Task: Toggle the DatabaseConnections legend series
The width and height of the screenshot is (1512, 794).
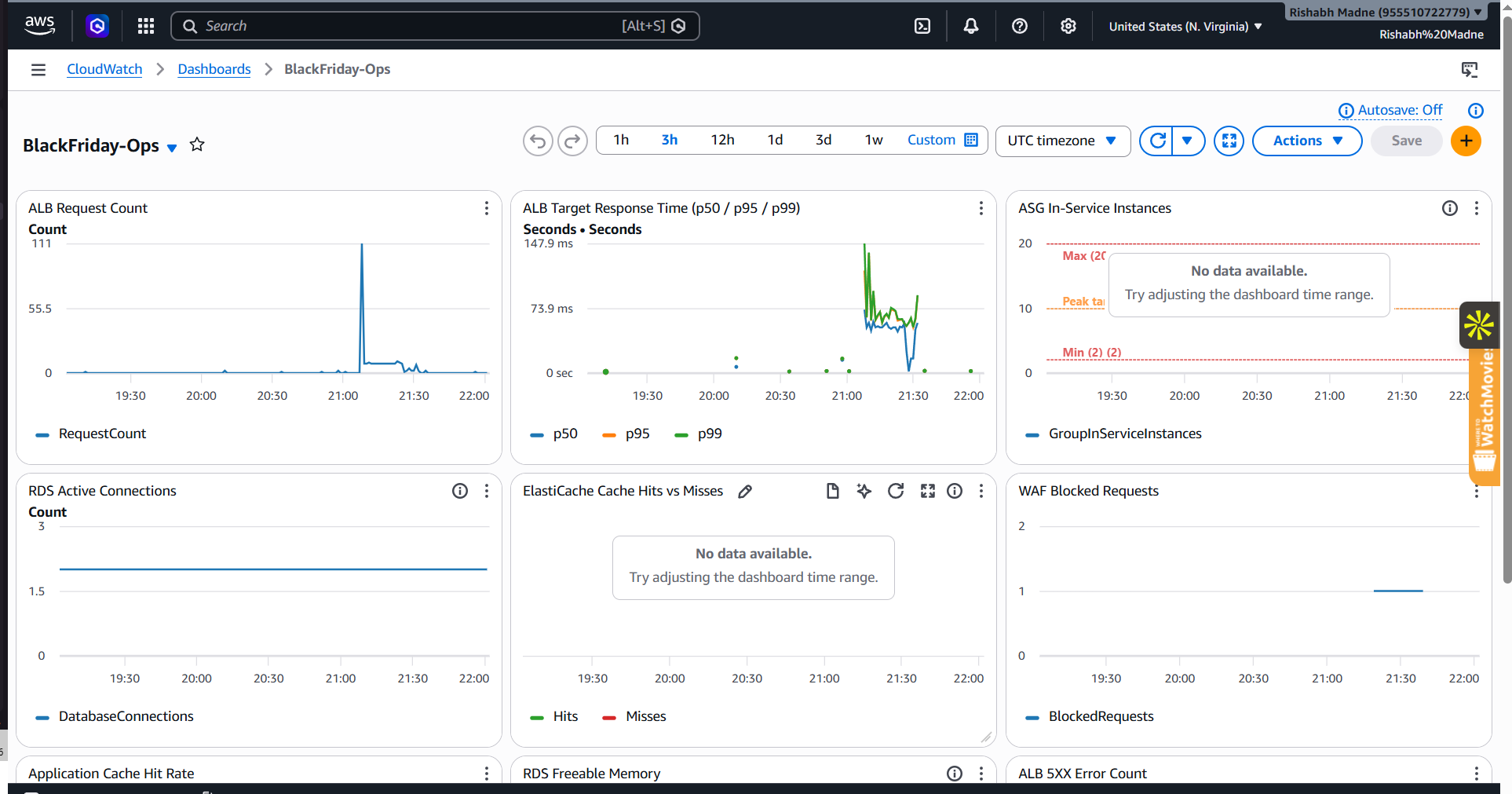Action: click(x=115, y=716)
